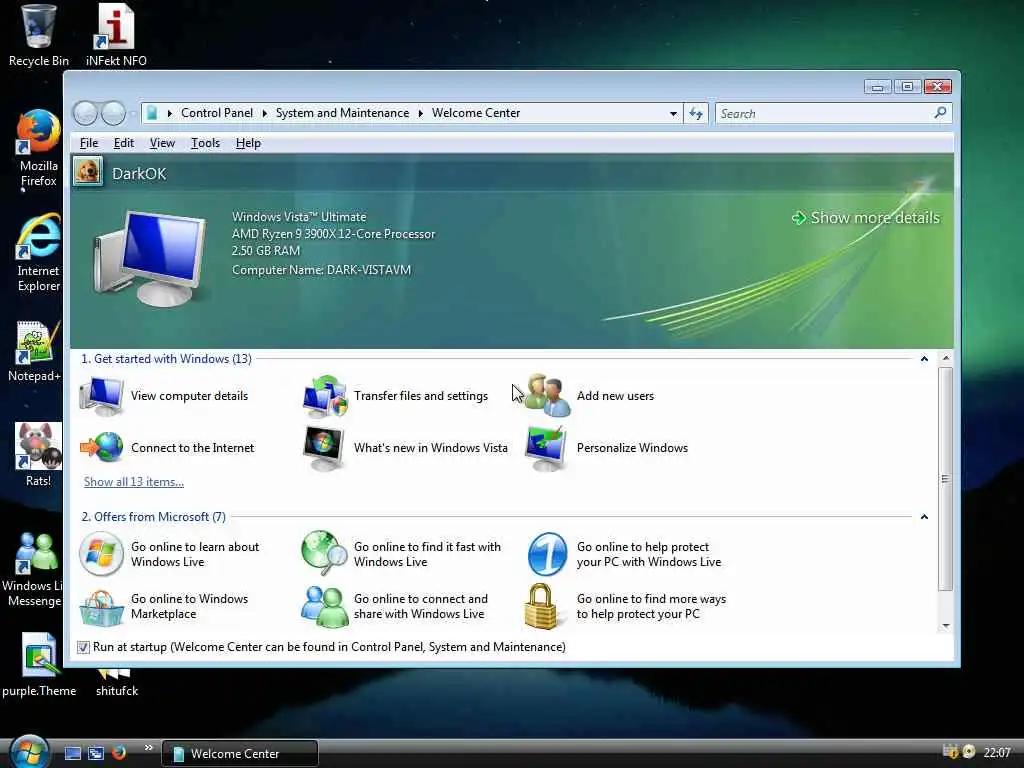
Task: Collapse Get started with Windows section
Action: click(x=924, y=359)
